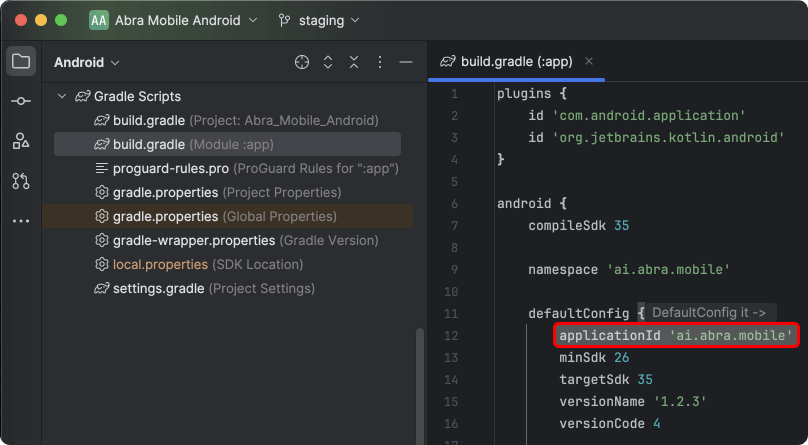Click compileSdk 35 value

(621, 226)
